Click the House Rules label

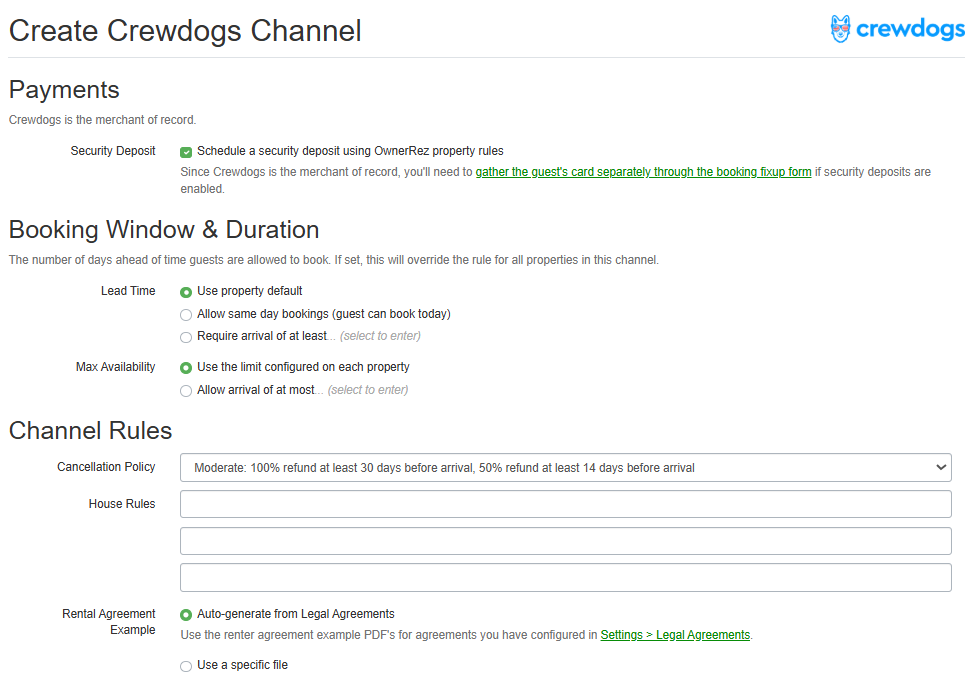coord(122,504)
